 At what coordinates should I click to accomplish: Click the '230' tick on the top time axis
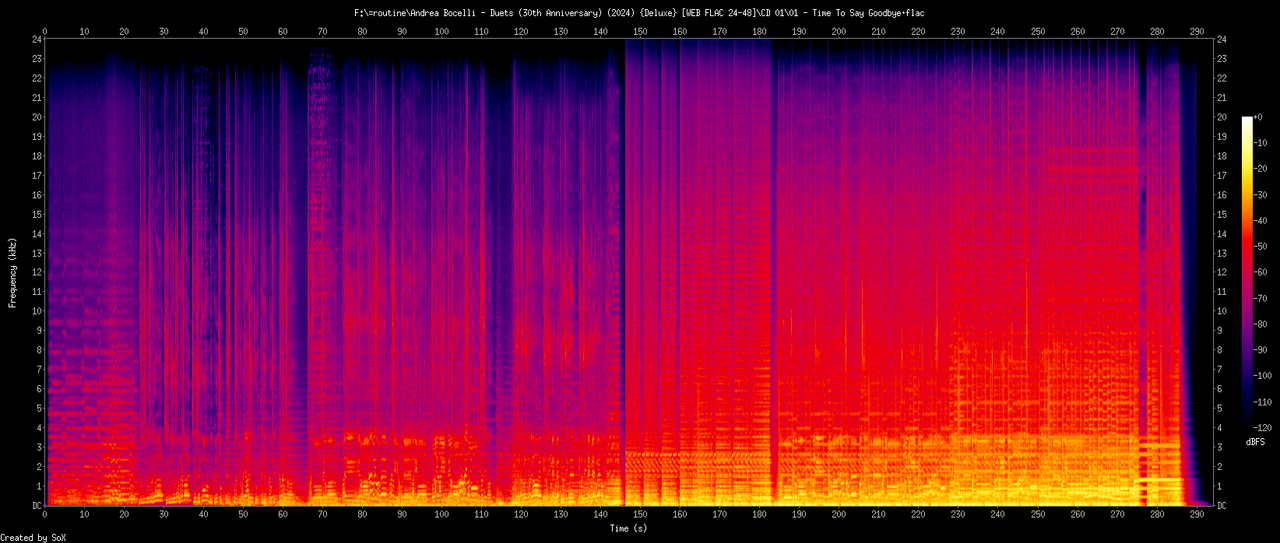(958, 31)
